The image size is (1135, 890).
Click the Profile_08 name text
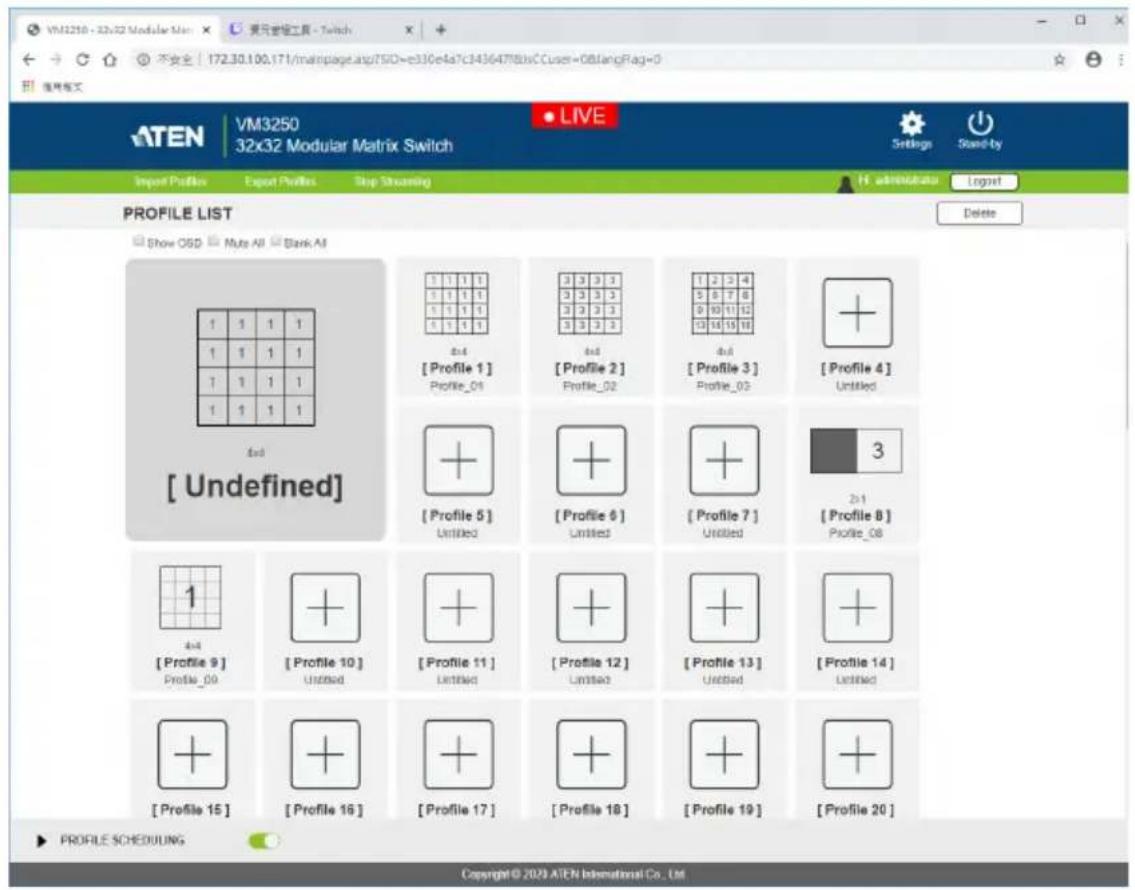point(856,533)
